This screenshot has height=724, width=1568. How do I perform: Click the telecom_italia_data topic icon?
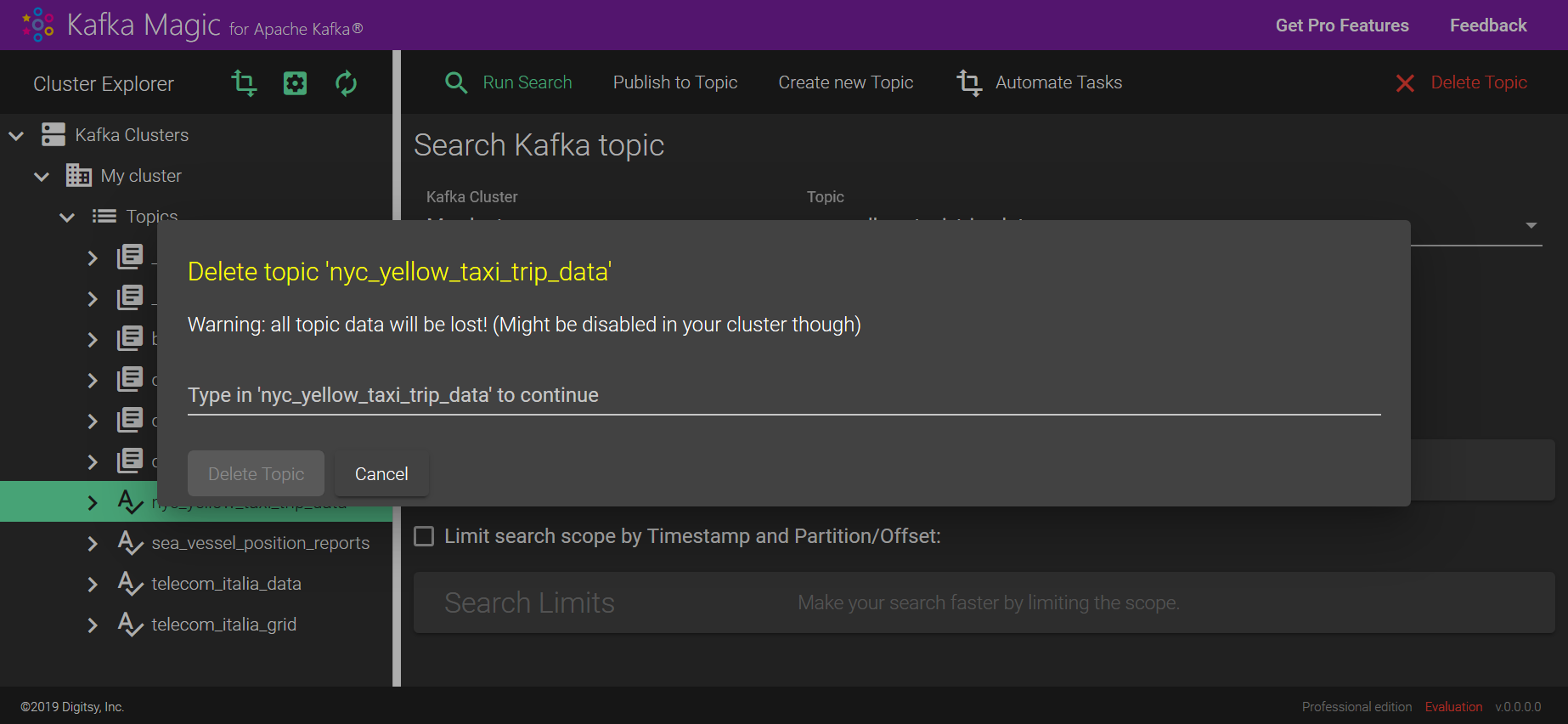130,584
